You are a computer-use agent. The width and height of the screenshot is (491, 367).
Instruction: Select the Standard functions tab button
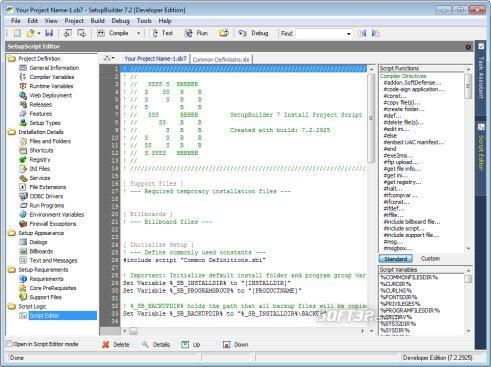[395, 259]
